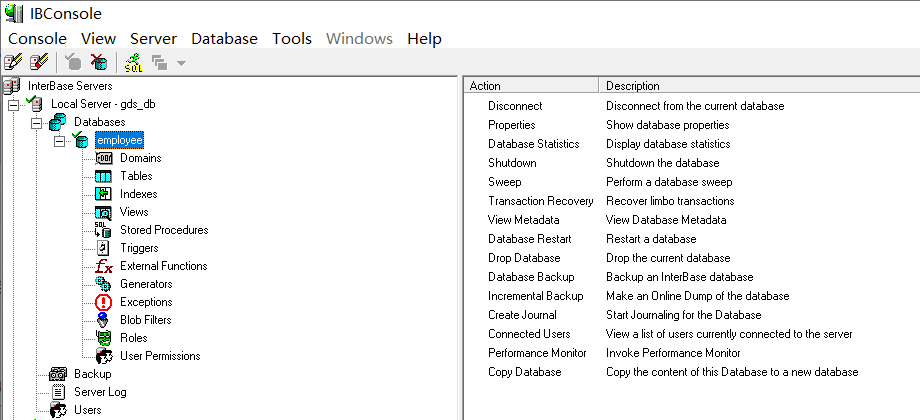Screen dimensions: 920x420
Task: Click the User Permissions node icon
Action: click(x=104, y=356)
